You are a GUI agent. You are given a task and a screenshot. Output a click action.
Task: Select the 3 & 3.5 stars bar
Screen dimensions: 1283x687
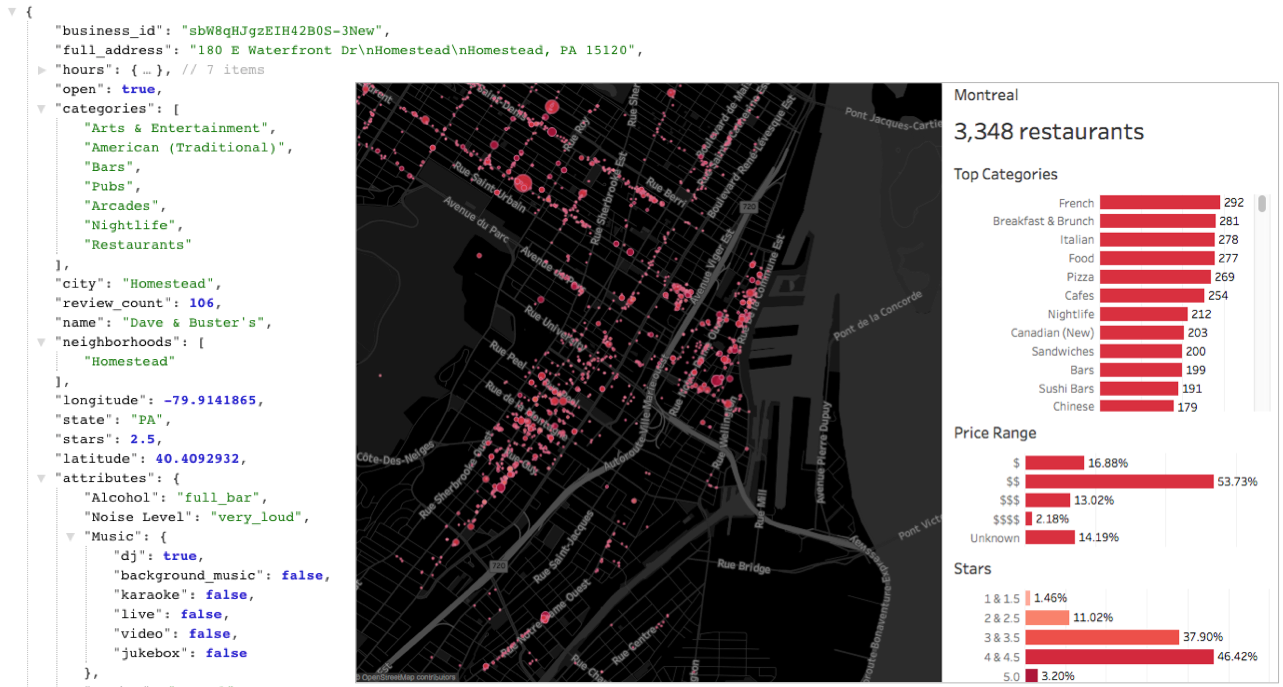tap(1103, 637)
